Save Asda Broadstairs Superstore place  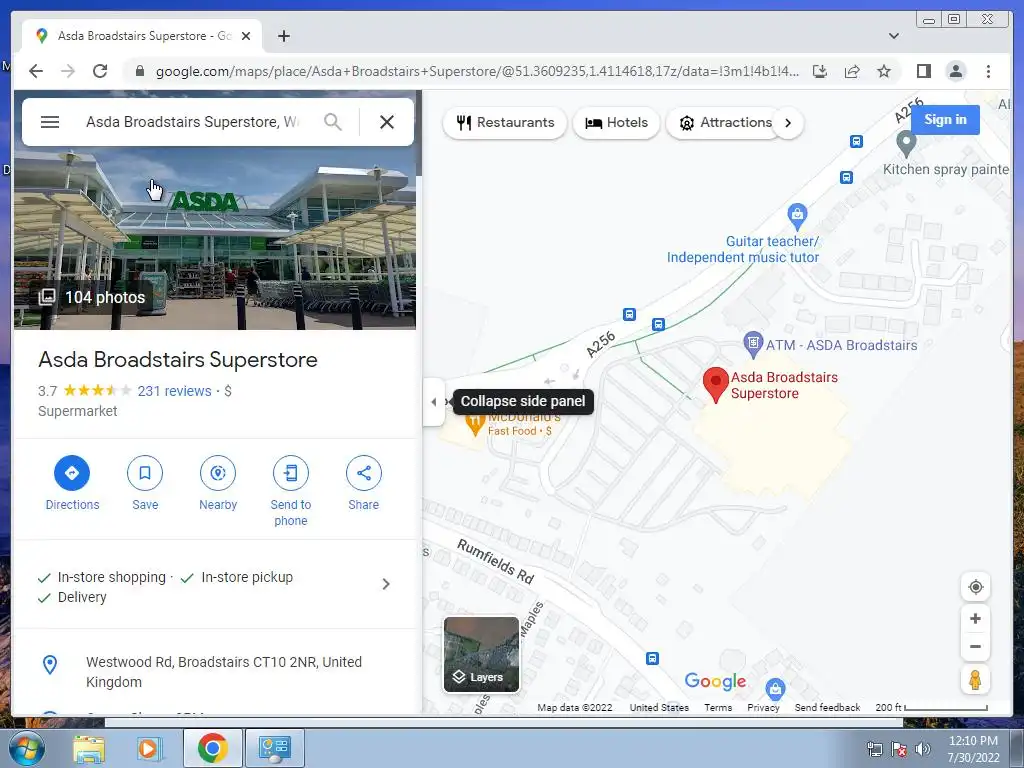tap(145, 473)
